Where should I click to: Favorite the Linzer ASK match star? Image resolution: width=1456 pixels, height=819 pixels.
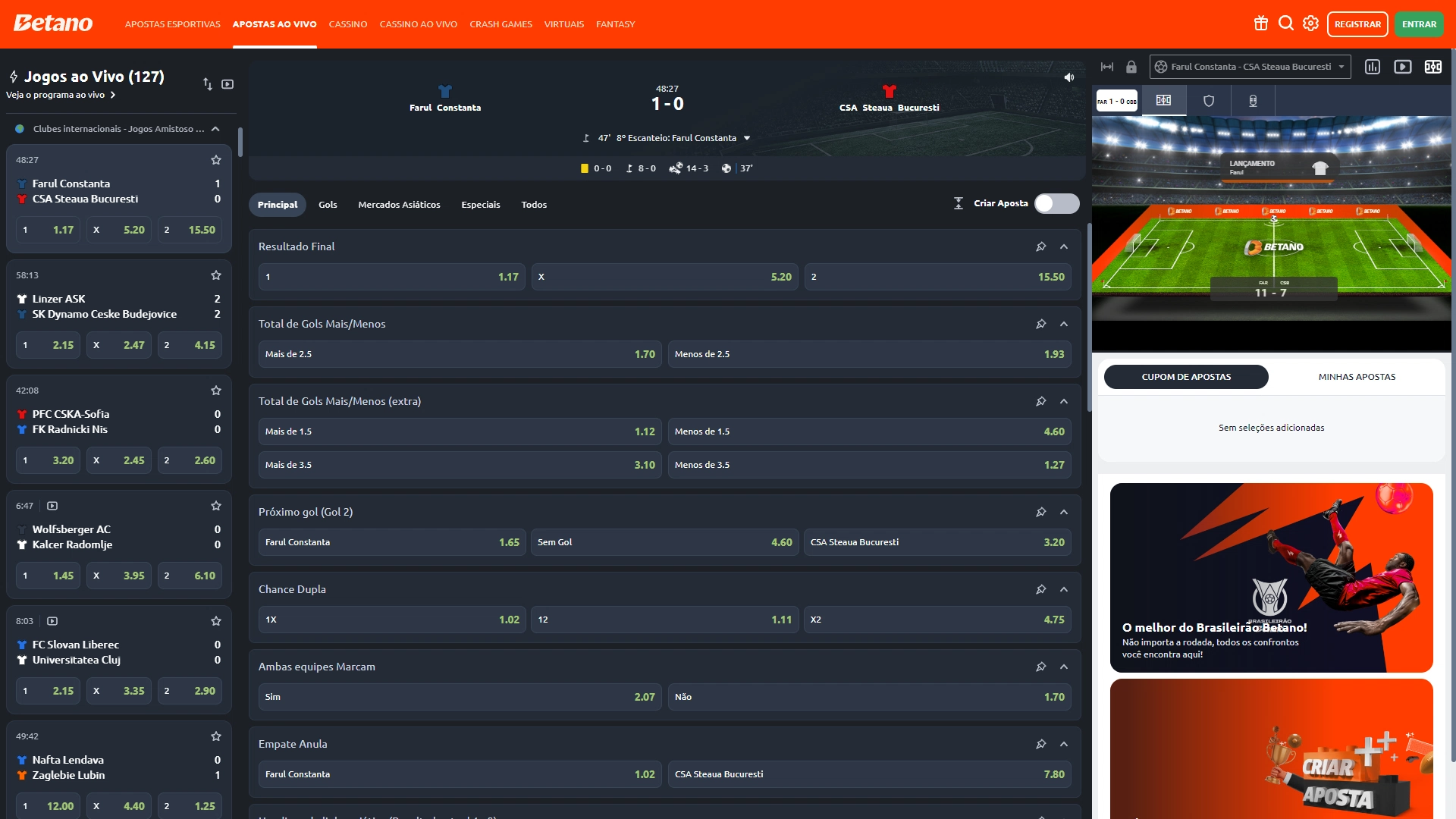[x=216, y=275]
